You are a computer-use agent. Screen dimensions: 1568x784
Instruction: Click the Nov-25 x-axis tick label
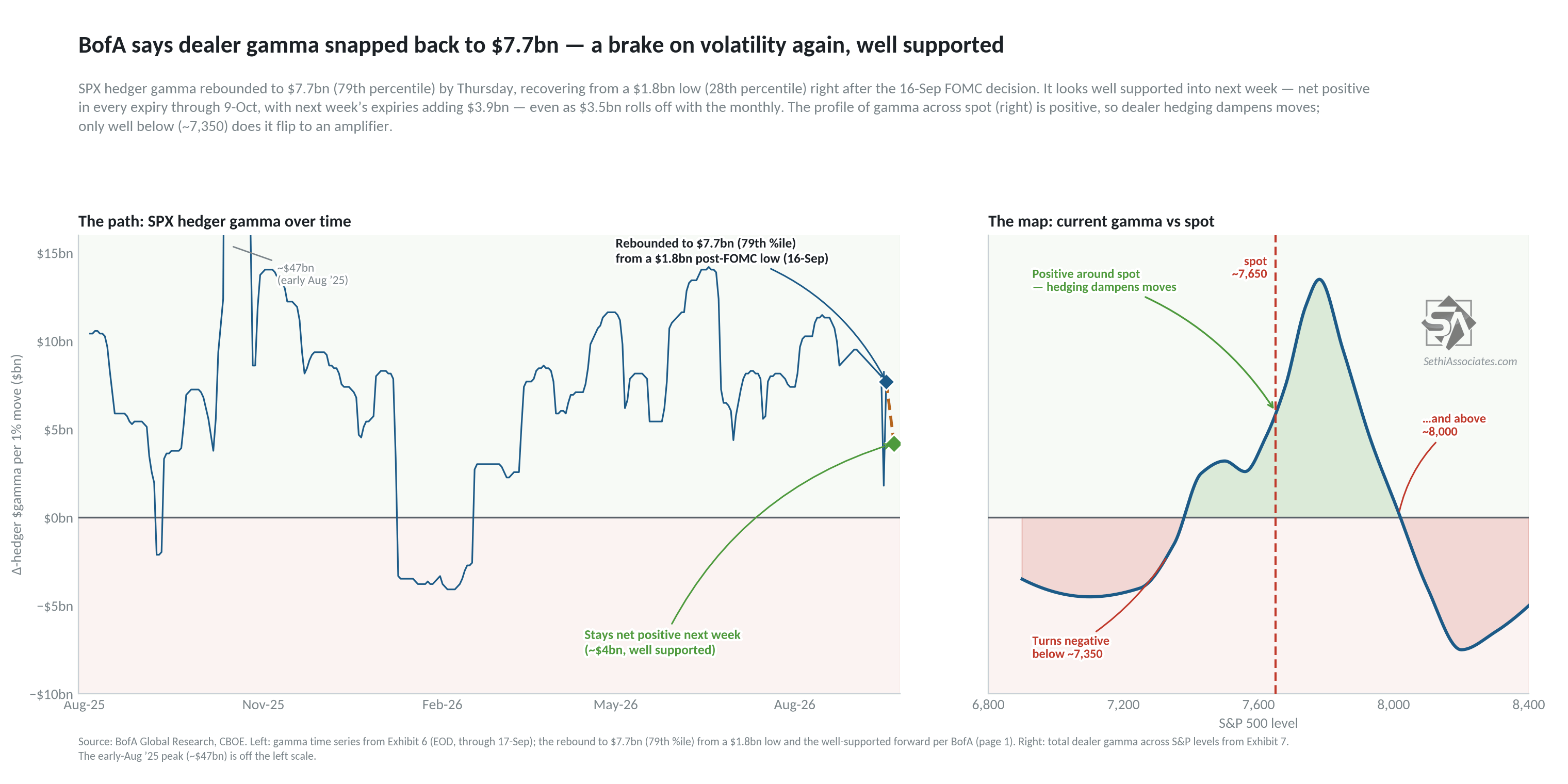tap(263, 705)
